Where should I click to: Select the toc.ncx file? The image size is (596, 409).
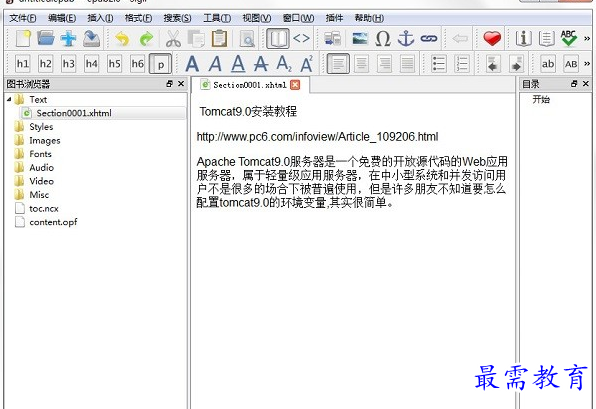coord(44,208)
